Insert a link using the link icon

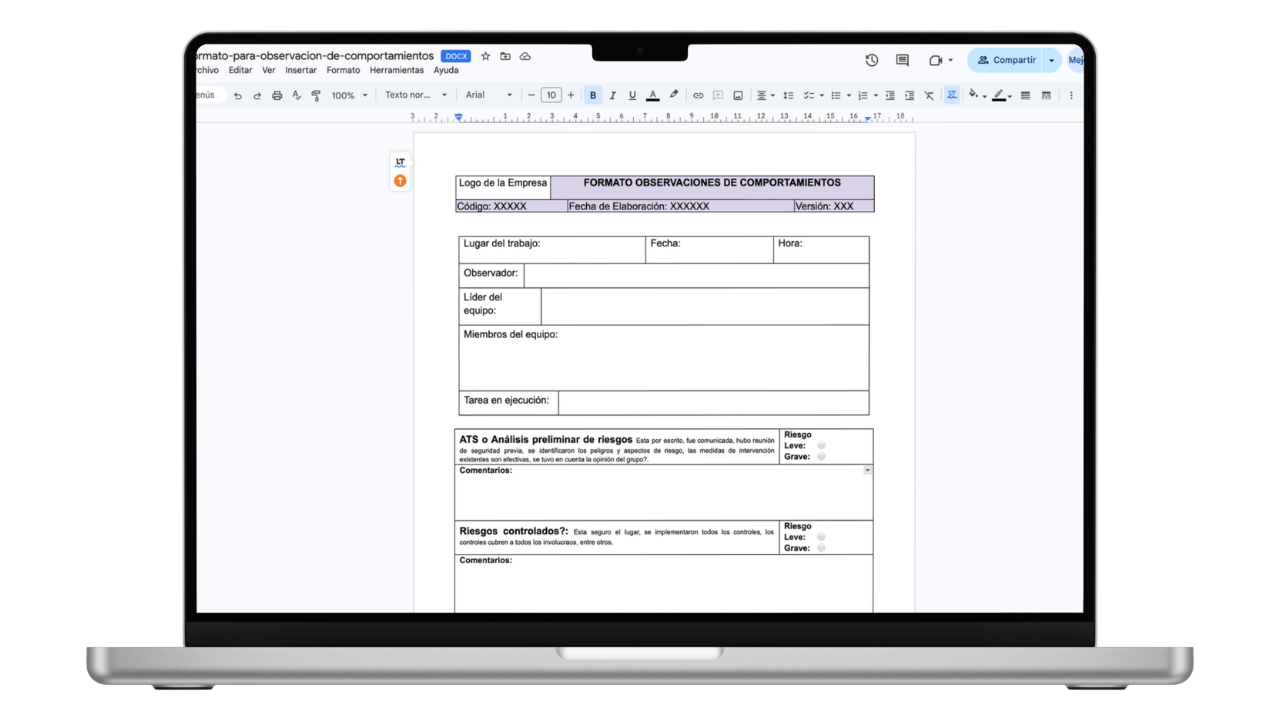coord(698,95)
